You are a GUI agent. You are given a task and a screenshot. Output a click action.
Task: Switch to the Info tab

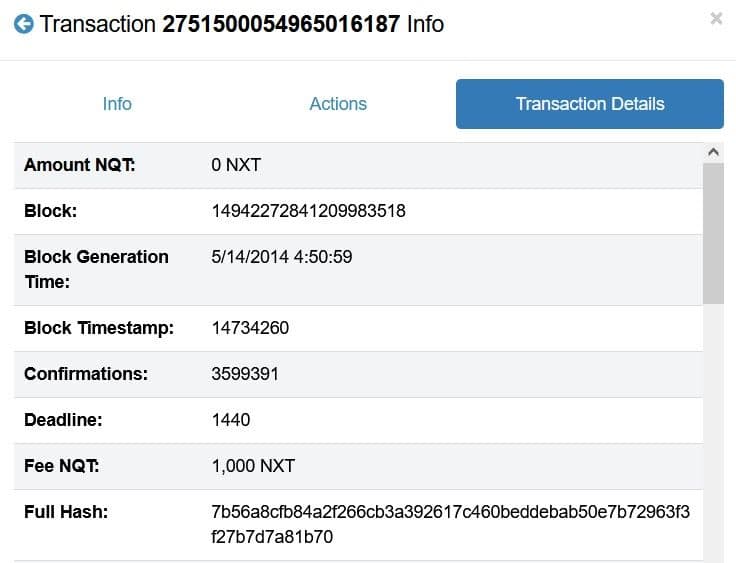[x=117, y=104]
